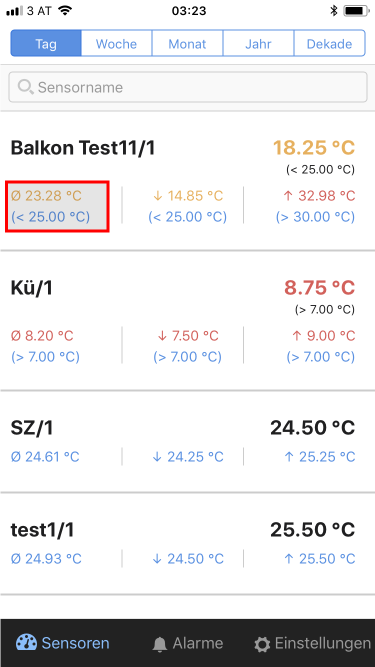Viewport: 375px width, 667px height.
Task: Open the Alarme bell icon
Action: pos(160,644)
